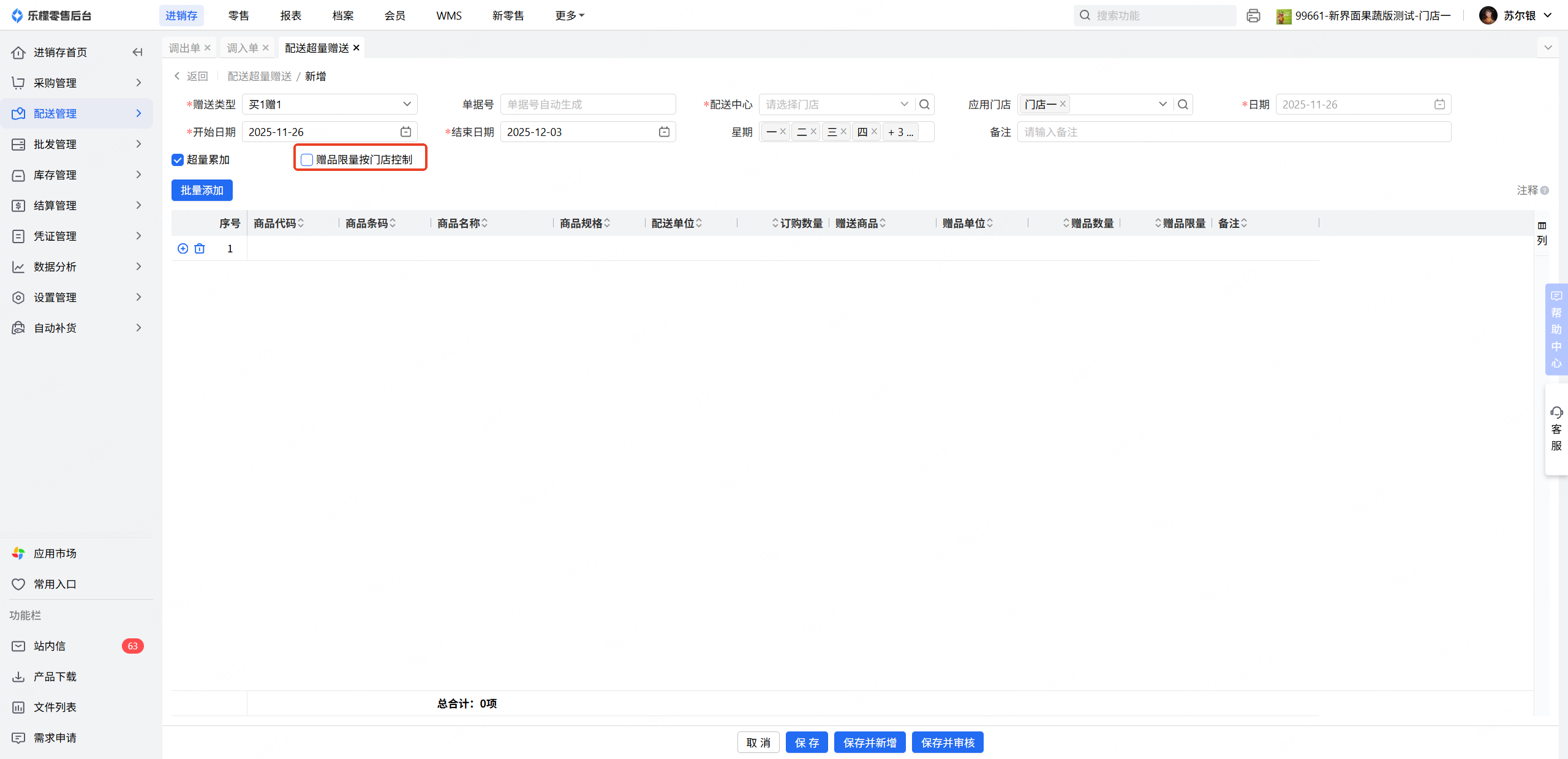Click the search icon beside 应用门店 field
This screenshot has width=1568, height=759.
point(1183,104)
